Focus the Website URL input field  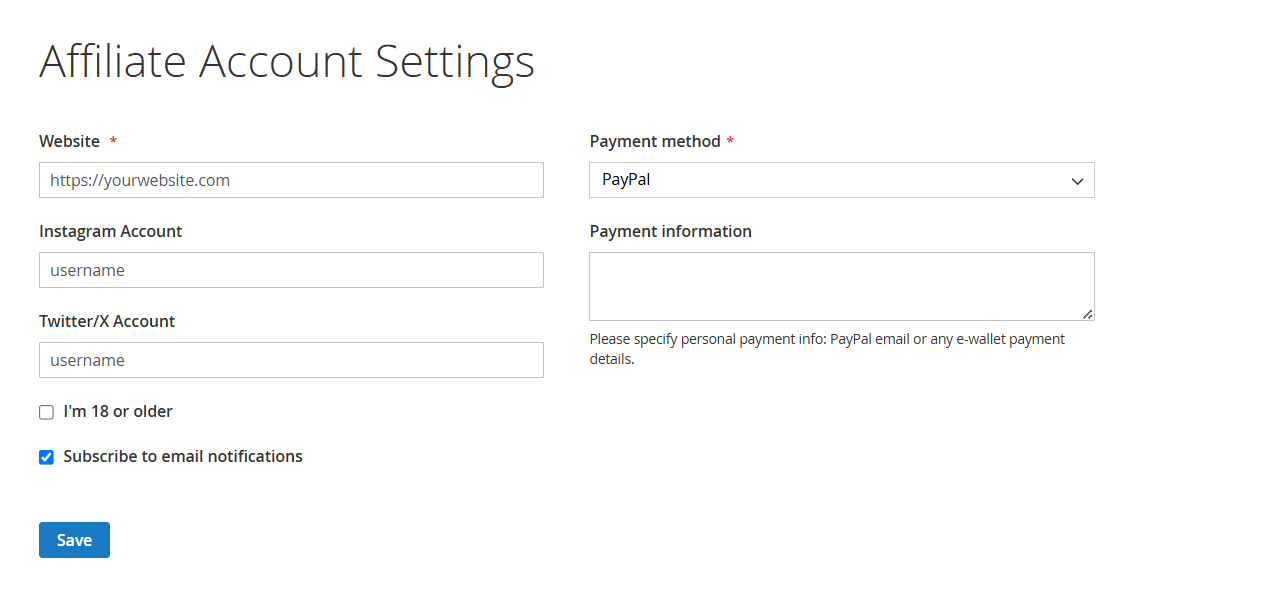[291, 180]
